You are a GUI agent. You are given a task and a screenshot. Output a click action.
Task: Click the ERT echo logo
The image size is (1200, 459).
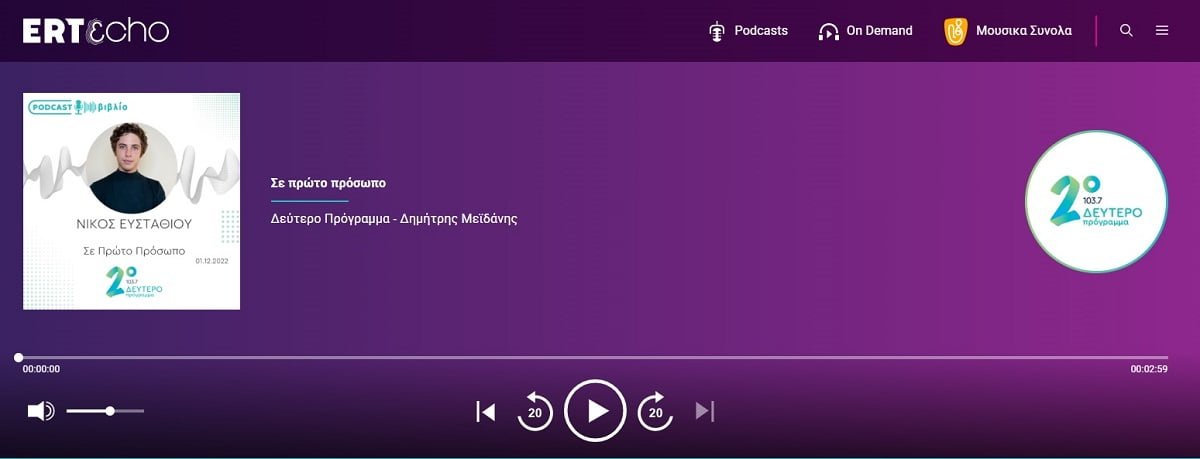(96, 31)
